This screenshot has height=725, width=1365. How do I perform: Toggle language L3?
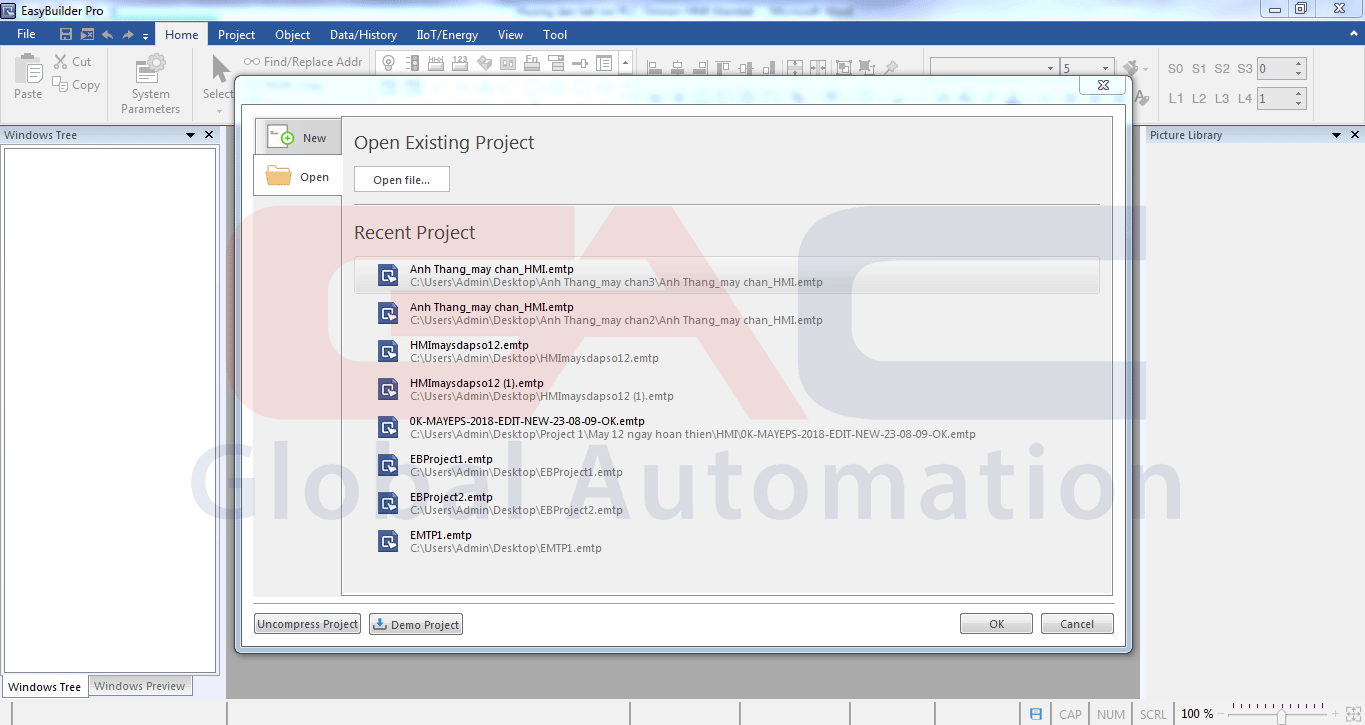point(1222,99)
